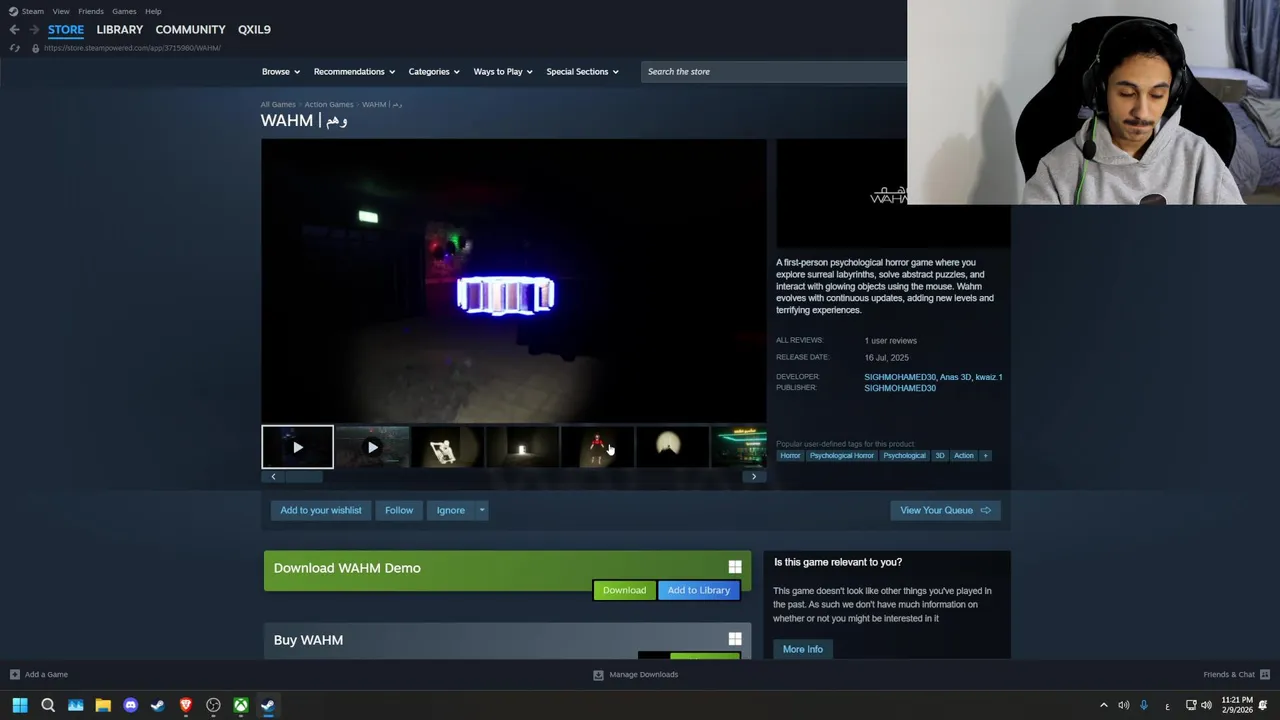This screenshot has width=1280, height=720.
Task: Reload the page using the refresh icon
Action: click(x=14, y=48)
